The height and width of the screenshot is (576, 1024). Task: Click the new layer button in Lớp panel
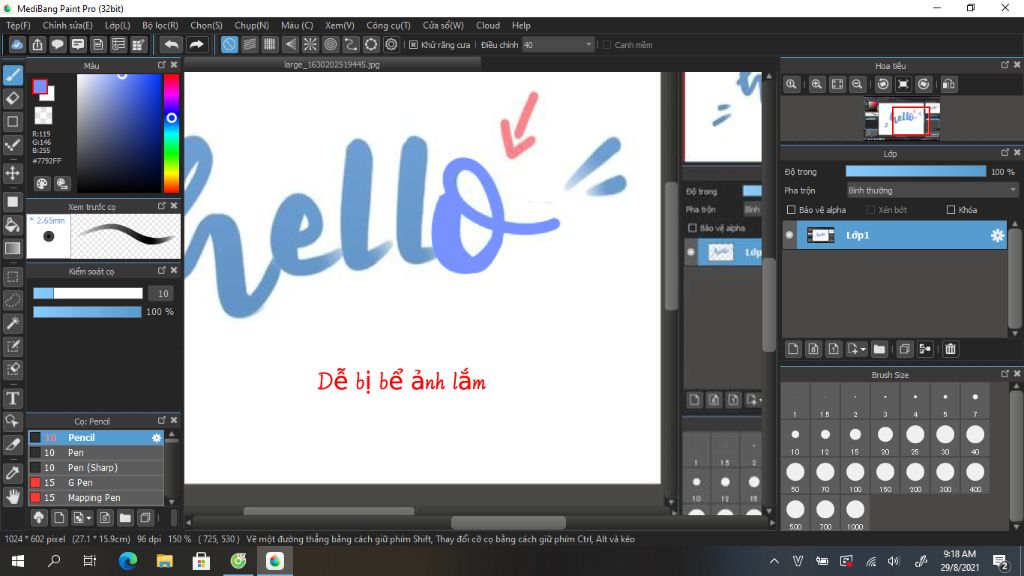(x=793, y=349)
